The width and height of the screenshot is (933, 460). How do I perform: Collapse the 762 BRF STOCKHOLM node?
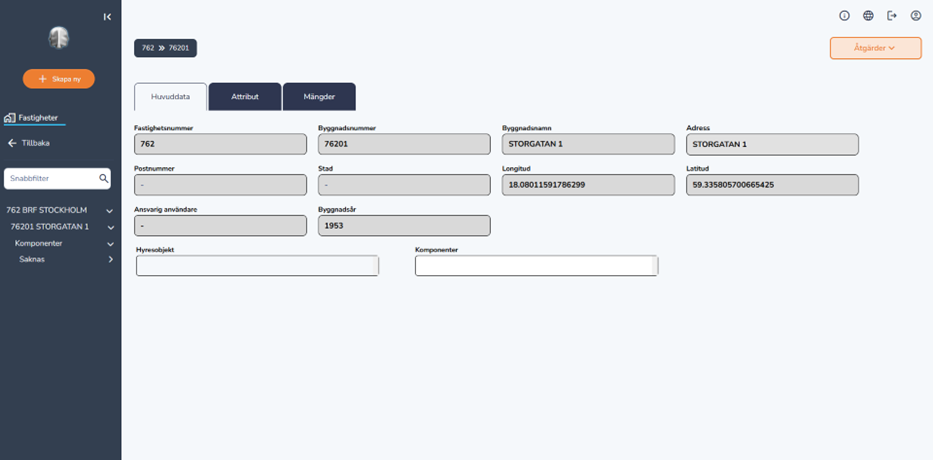(x=110, y=211)
